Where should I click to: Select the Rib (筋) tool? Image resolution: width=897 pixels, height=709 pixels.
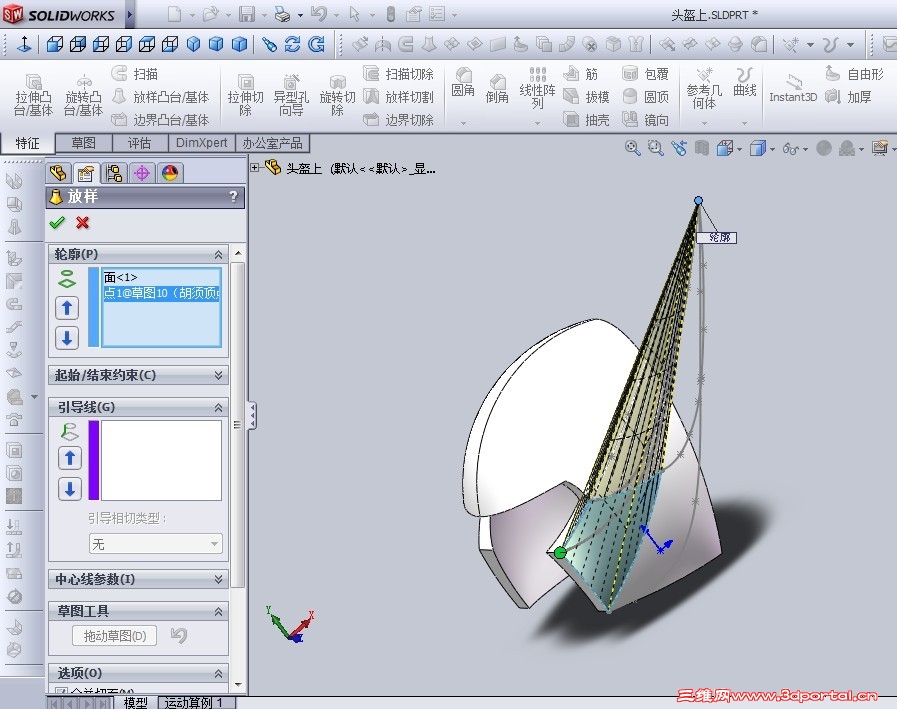(x=581, y=74)
